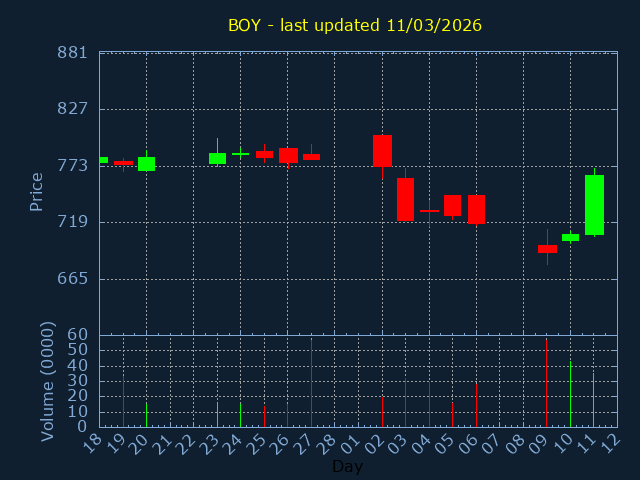Select the red candlestick on day 26

(288, 155)
